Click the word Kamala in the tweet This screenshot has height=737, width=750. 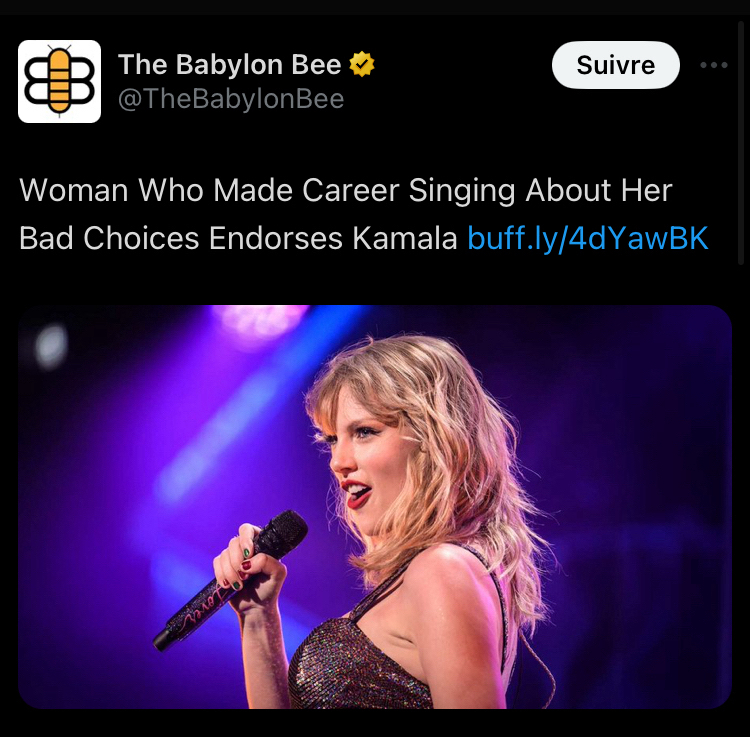pos(405,238)
